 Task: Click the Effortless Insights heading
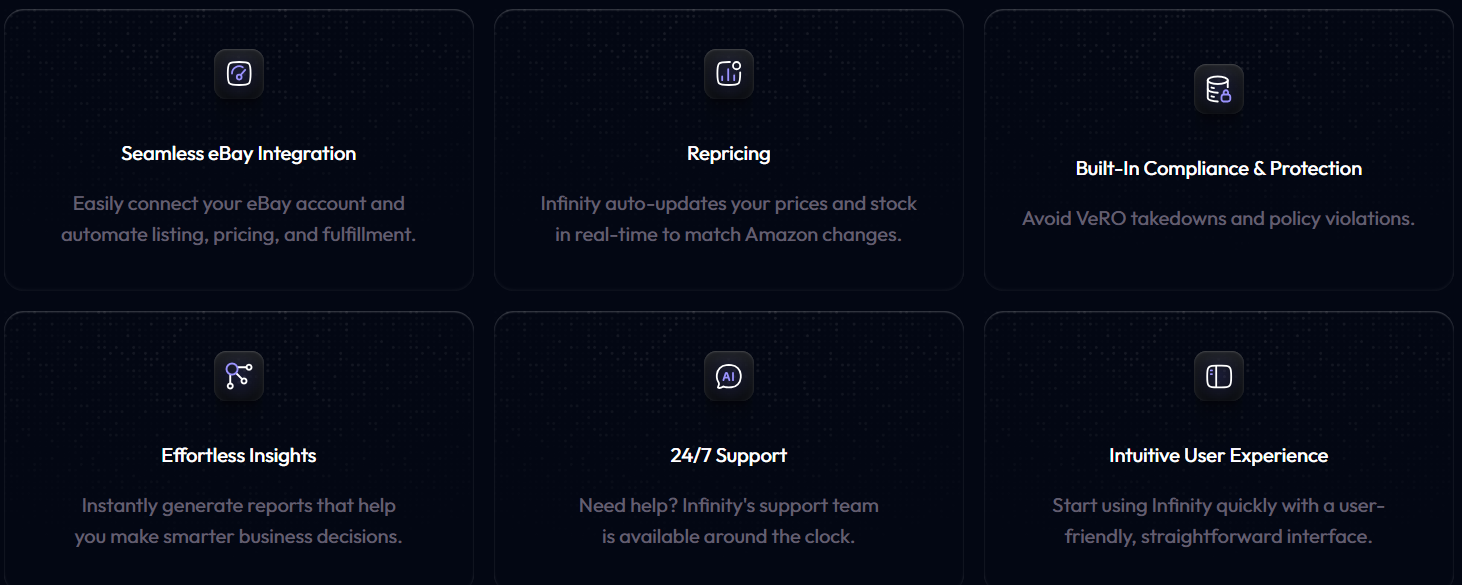coord(239,456)
